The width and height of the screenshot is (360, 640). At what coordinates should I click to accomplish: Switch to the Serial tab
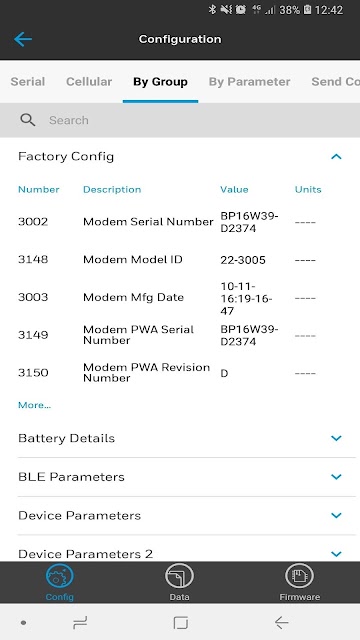28,82
